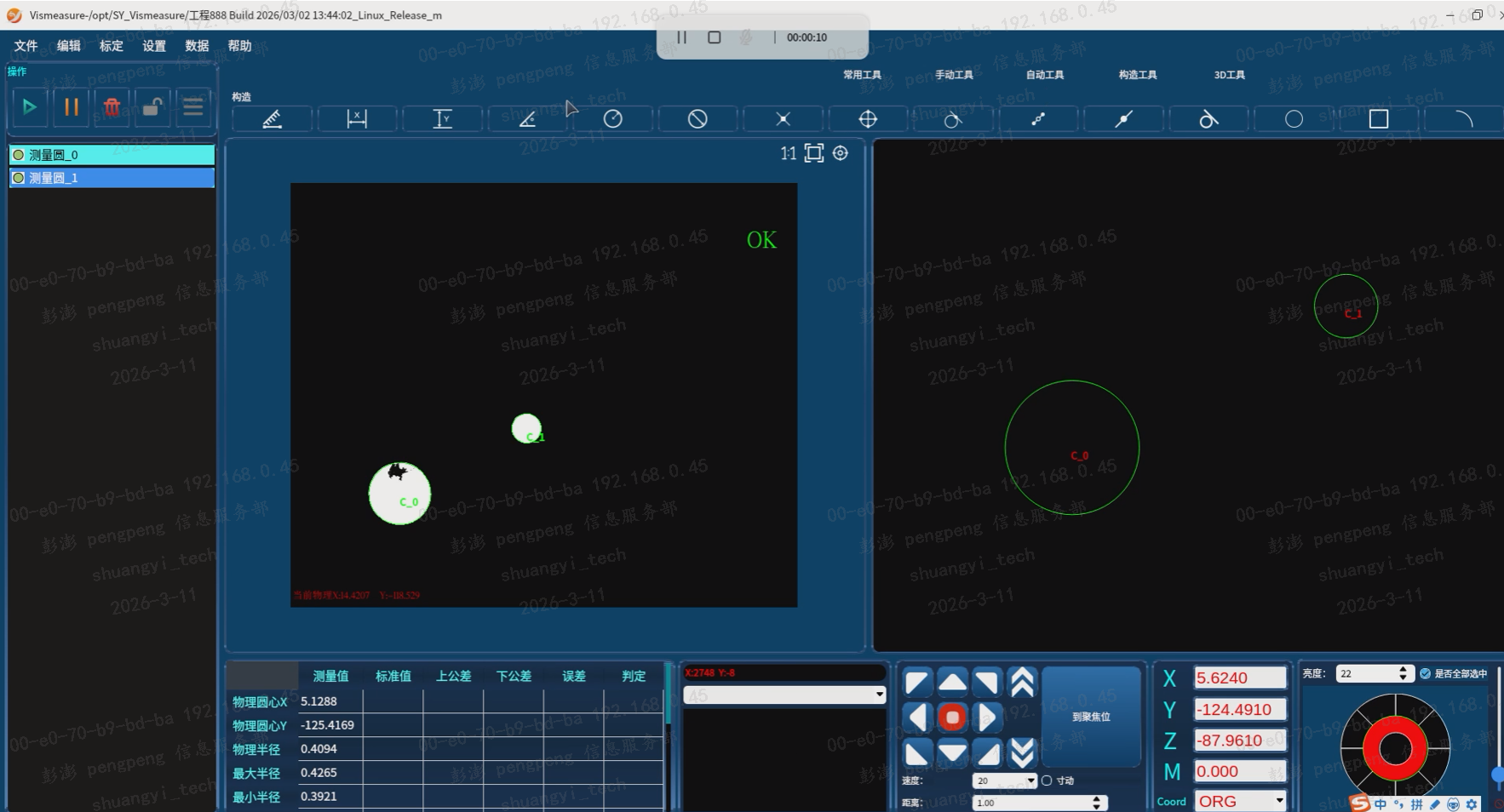This screenshot has height=812, width=1504.
Task: Select the crosshair center point tool
Action: click(868, 119)
